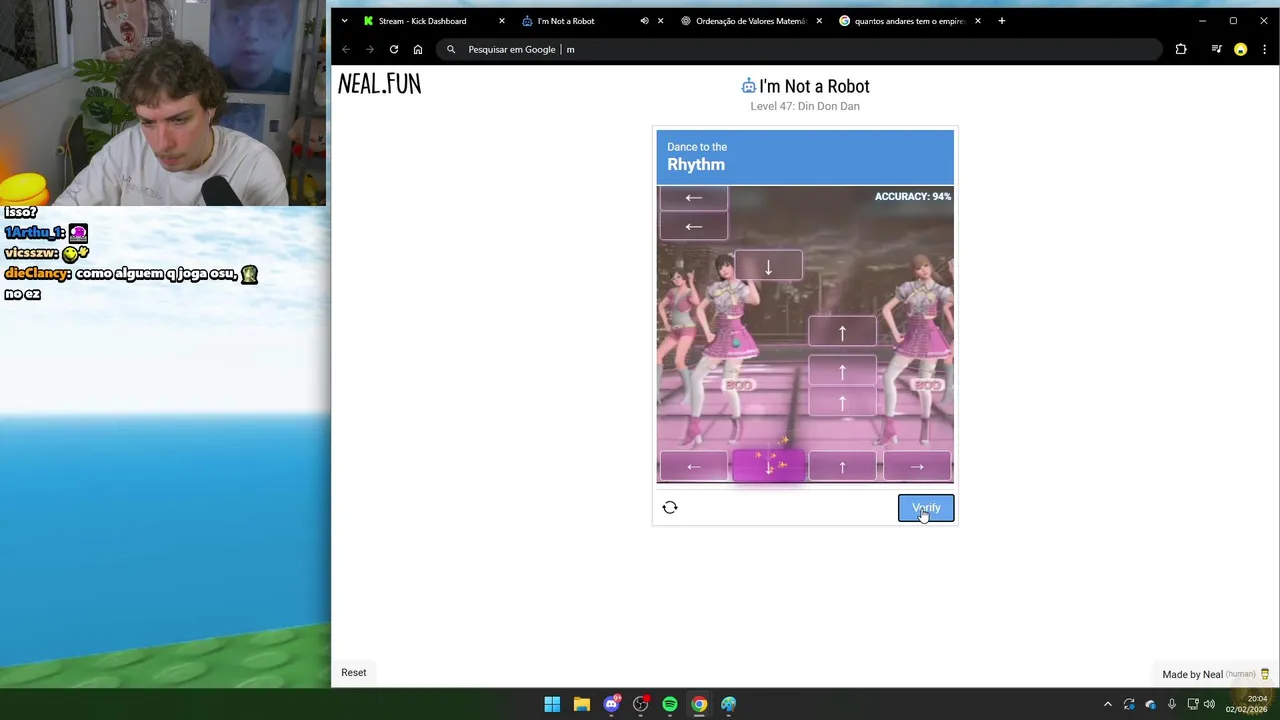Hit the glowing pink down arrow receptor
1280x720 pixels.
tap(768, 466)
